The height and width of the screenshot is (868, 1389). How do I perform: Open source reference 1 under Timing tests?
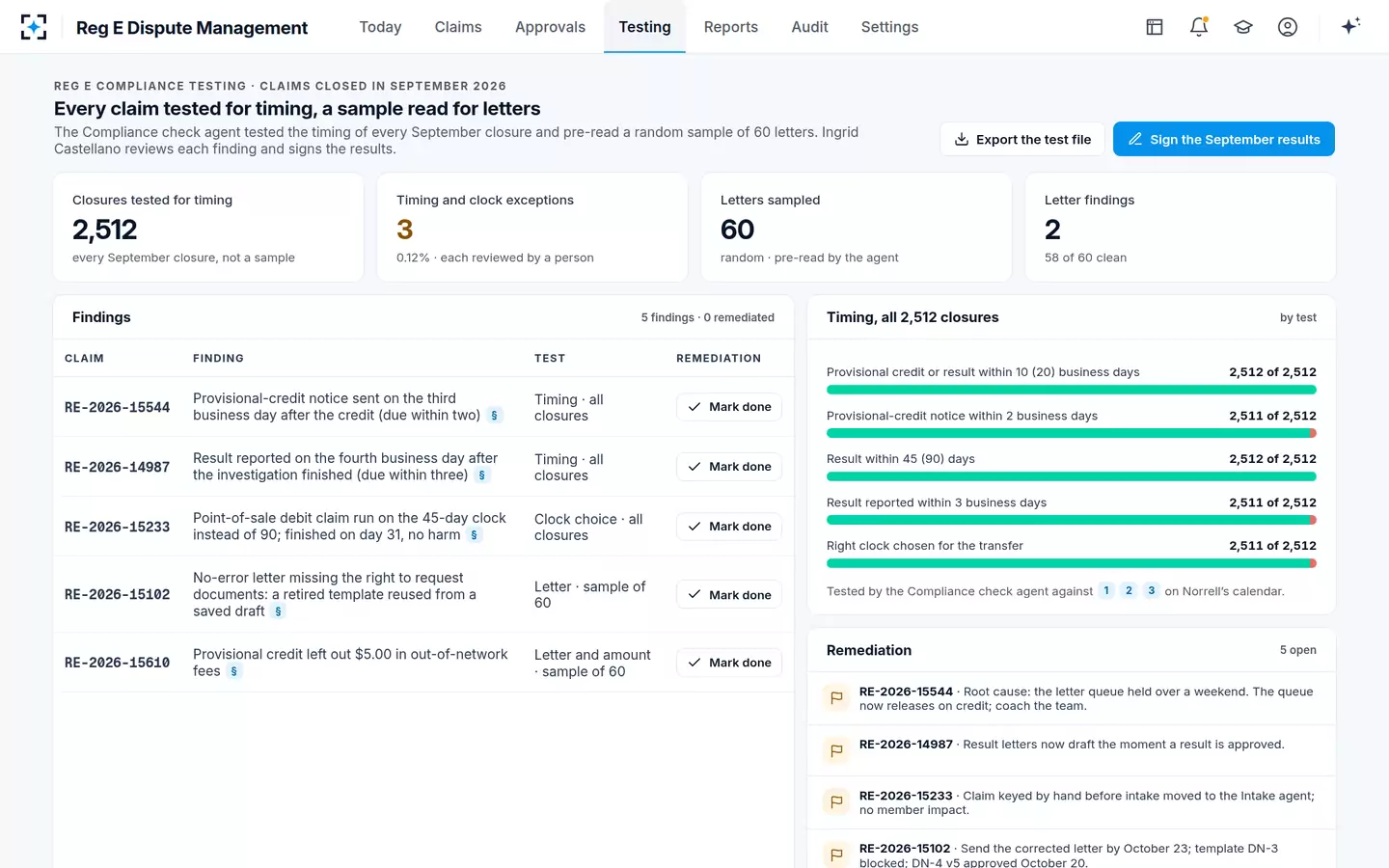tap(1106, 591)
